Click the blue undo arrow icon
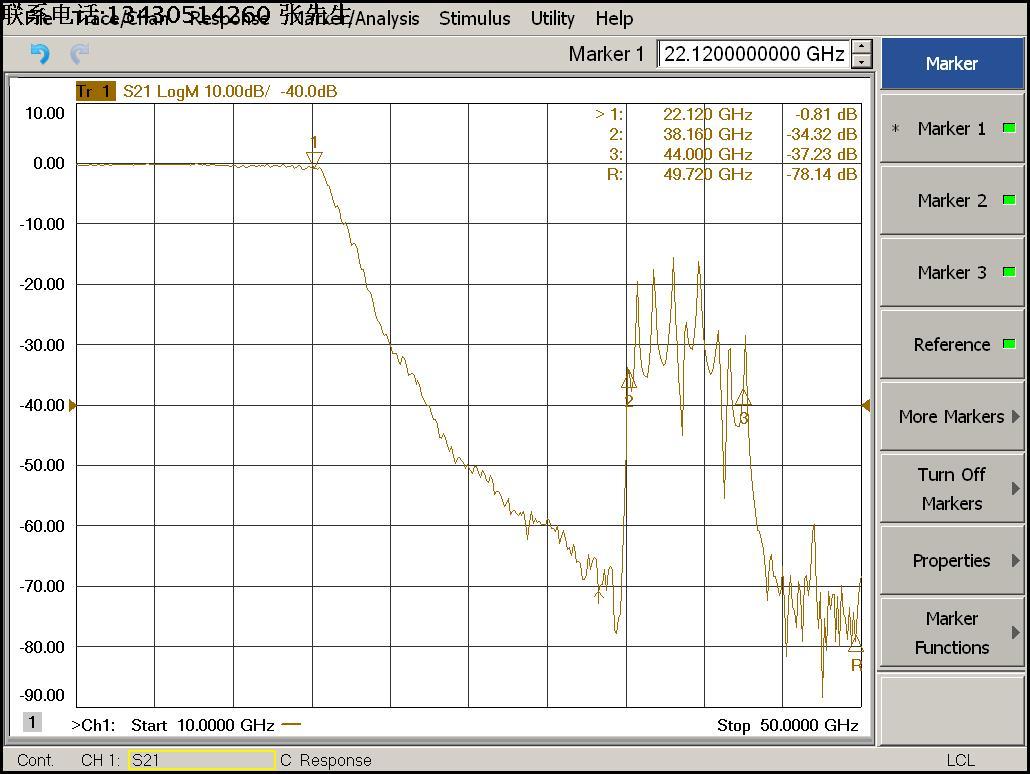The height and width of the screenshot is (774, 1030). pyautogui.click(x=40, y=54)
